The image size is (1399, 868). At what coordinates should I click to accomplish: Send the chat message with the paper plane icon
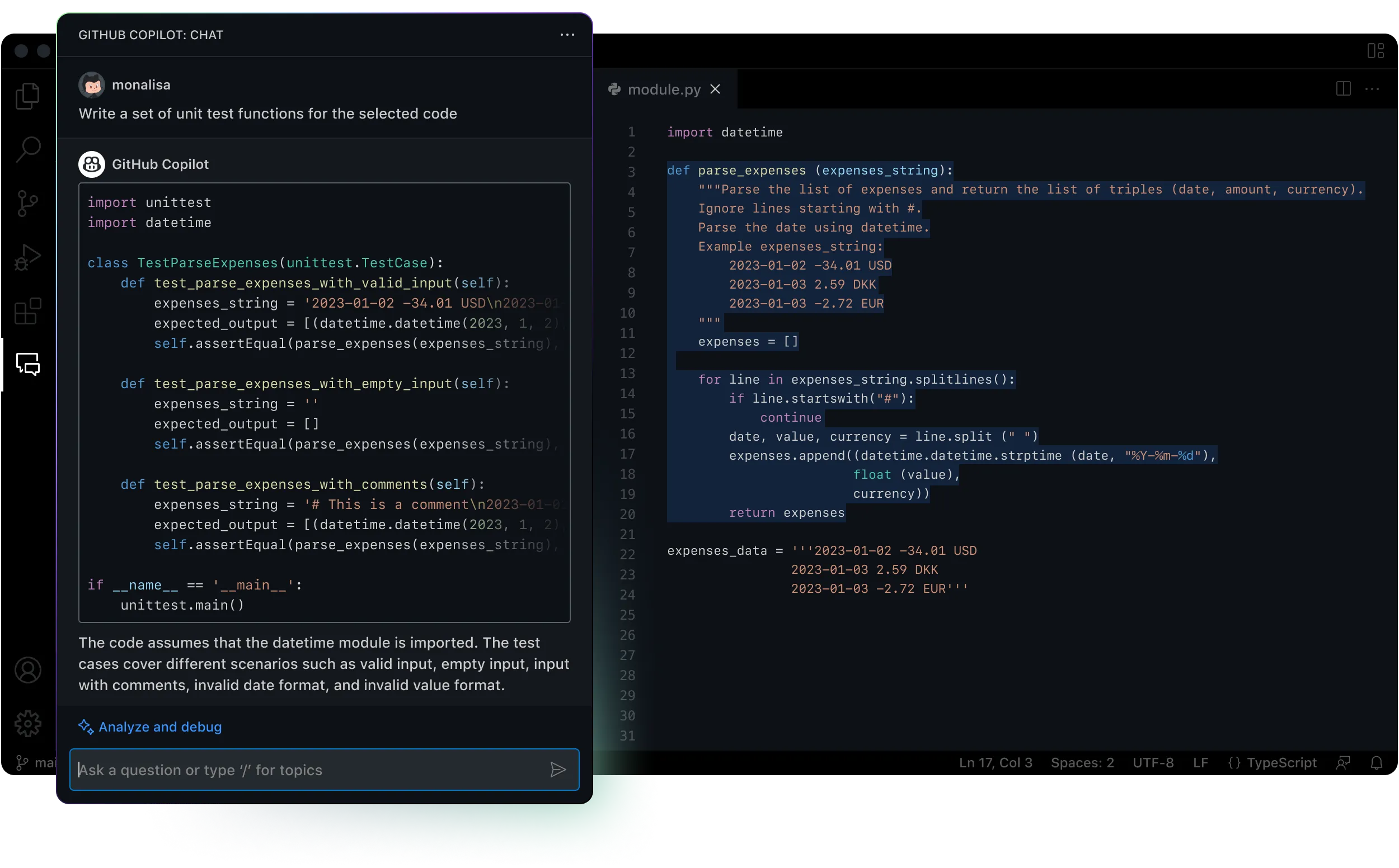click(x=558, y=770)
